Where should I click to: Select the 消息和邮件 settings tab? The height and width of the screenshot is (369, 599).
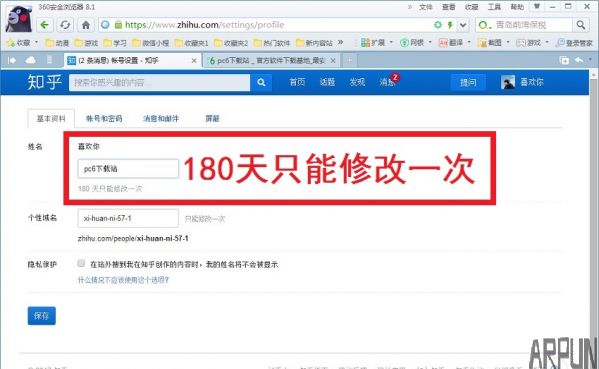[161, 119]
